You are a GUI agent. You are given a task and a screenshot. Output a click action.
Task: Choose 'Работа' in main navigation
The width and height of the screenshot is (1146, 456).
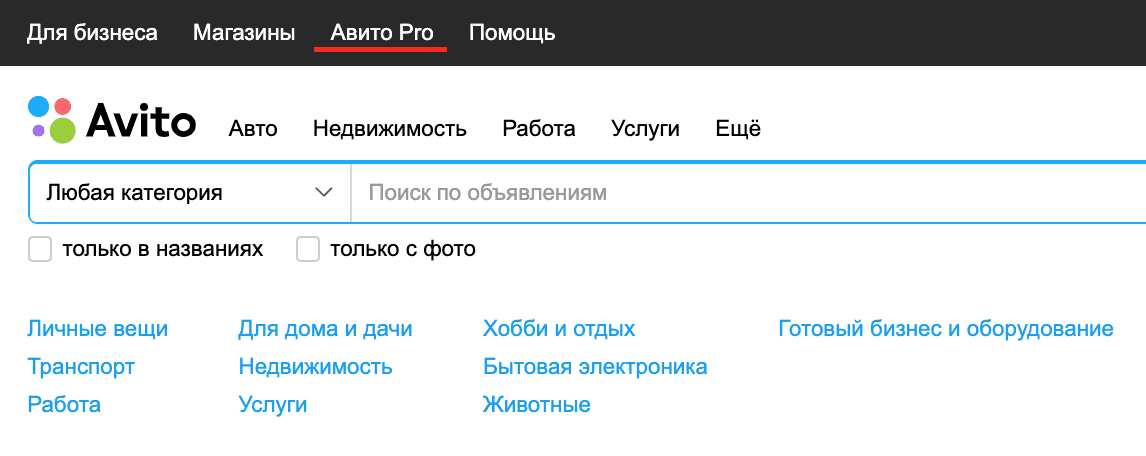click(539, 128)
